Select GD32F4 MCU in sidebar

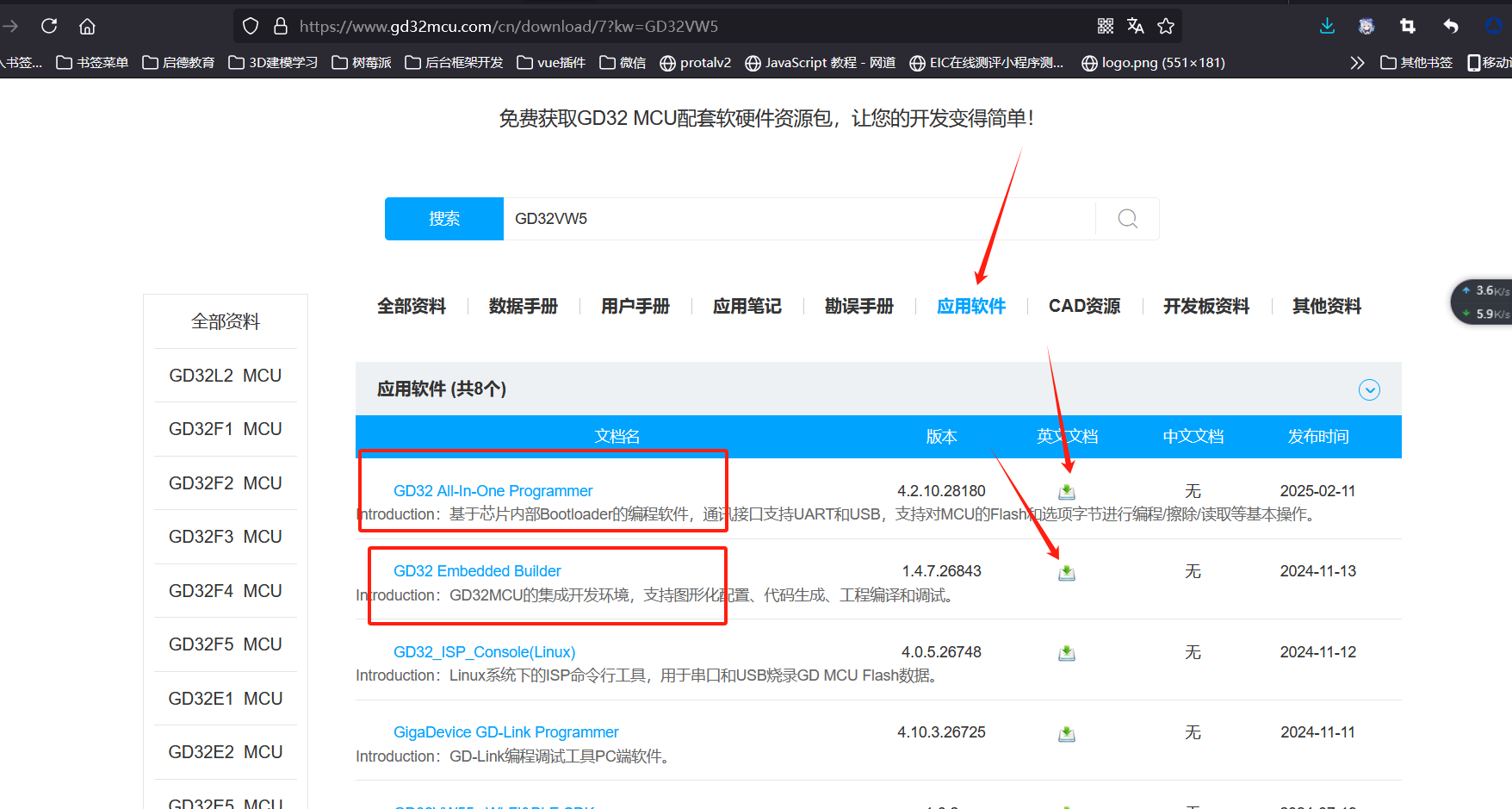pyautogui.click(x=226, y=591)
